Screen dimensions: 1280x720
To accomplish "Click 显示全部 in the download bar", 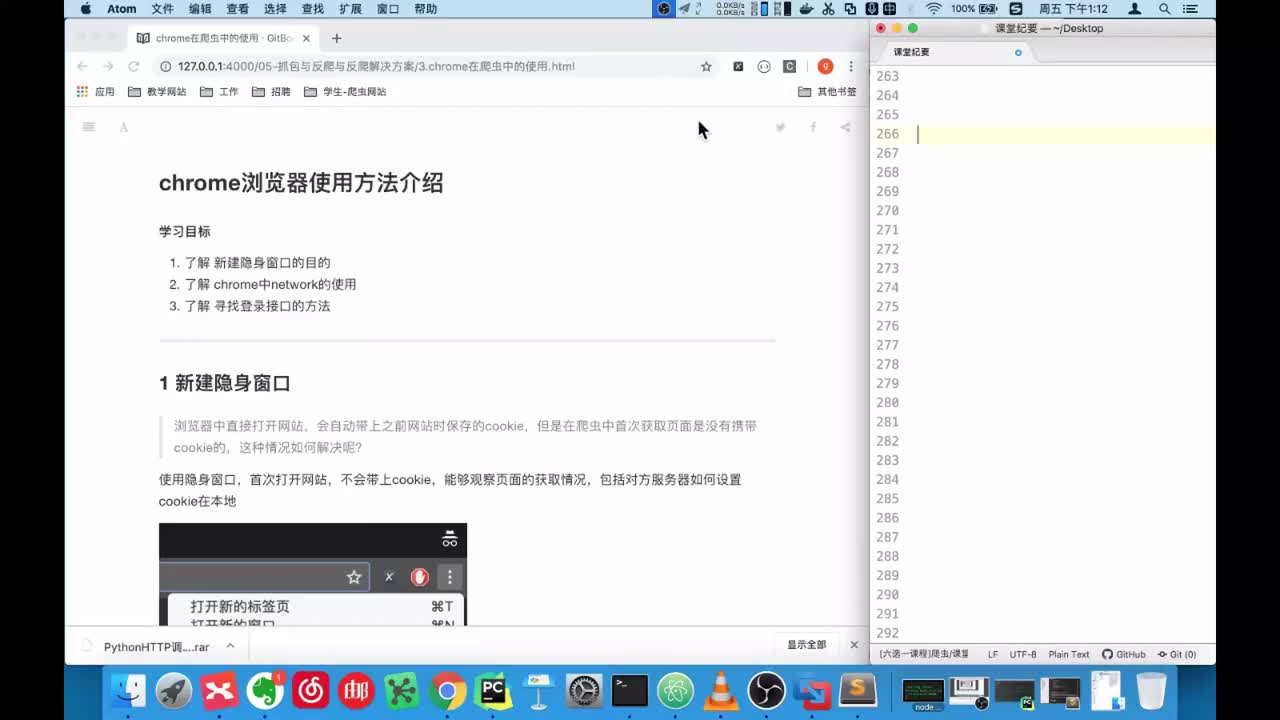I will (806, 645).
